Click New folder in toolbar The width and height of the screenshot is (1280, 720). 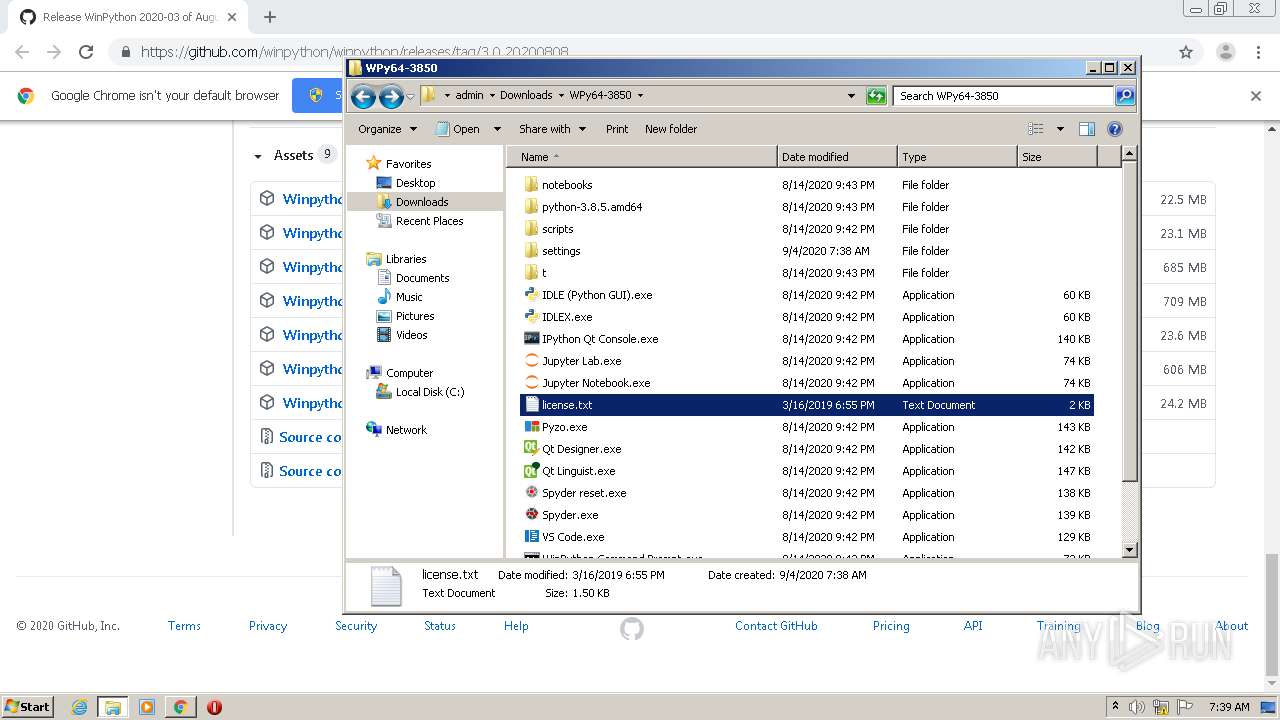pos(671,129)
